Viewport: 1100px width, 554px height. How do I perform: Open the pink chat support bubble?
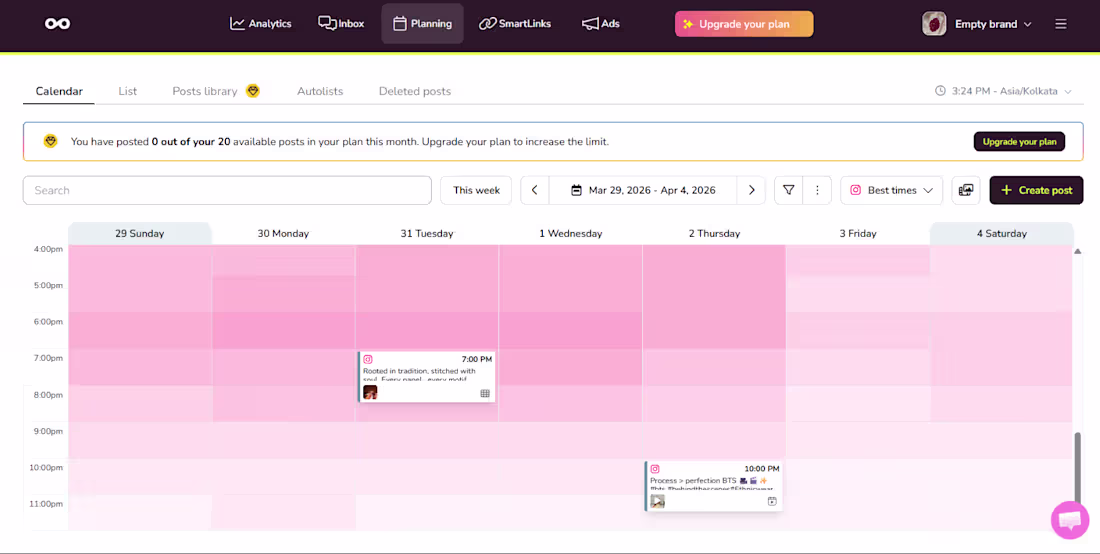coord(1070,520)
